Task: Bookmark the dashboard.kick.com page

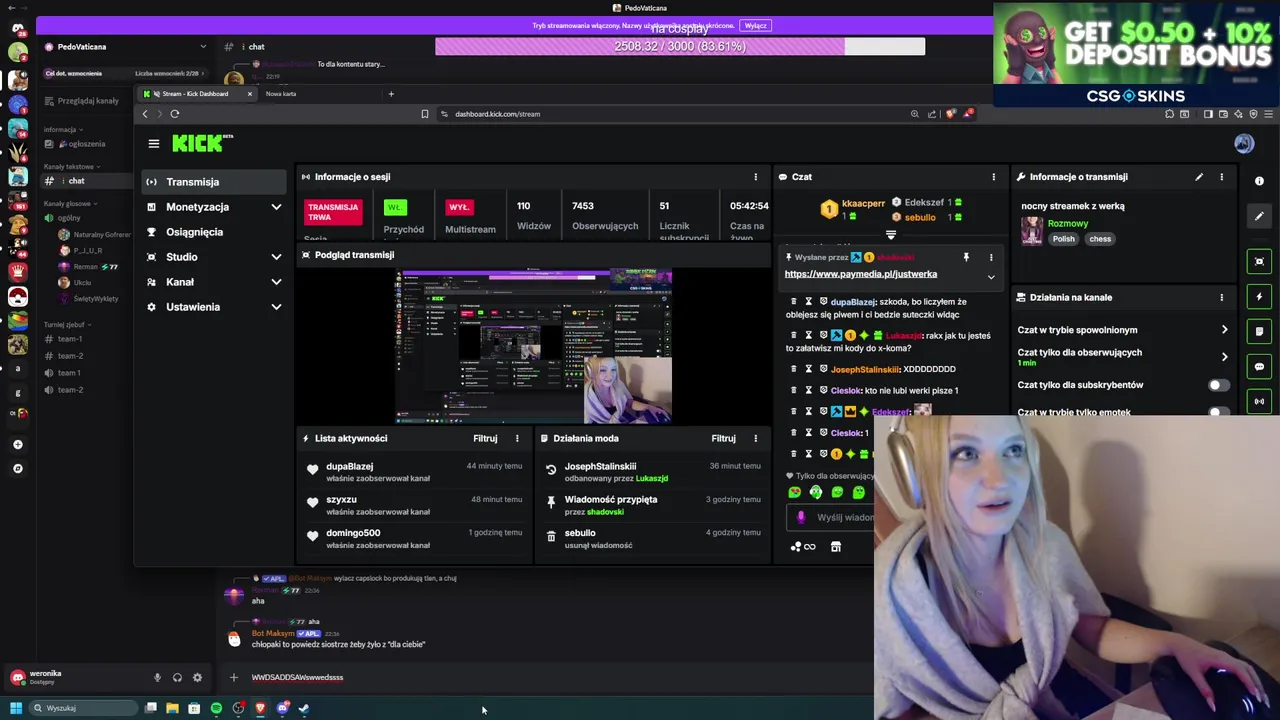Action: tap(425, 114)
